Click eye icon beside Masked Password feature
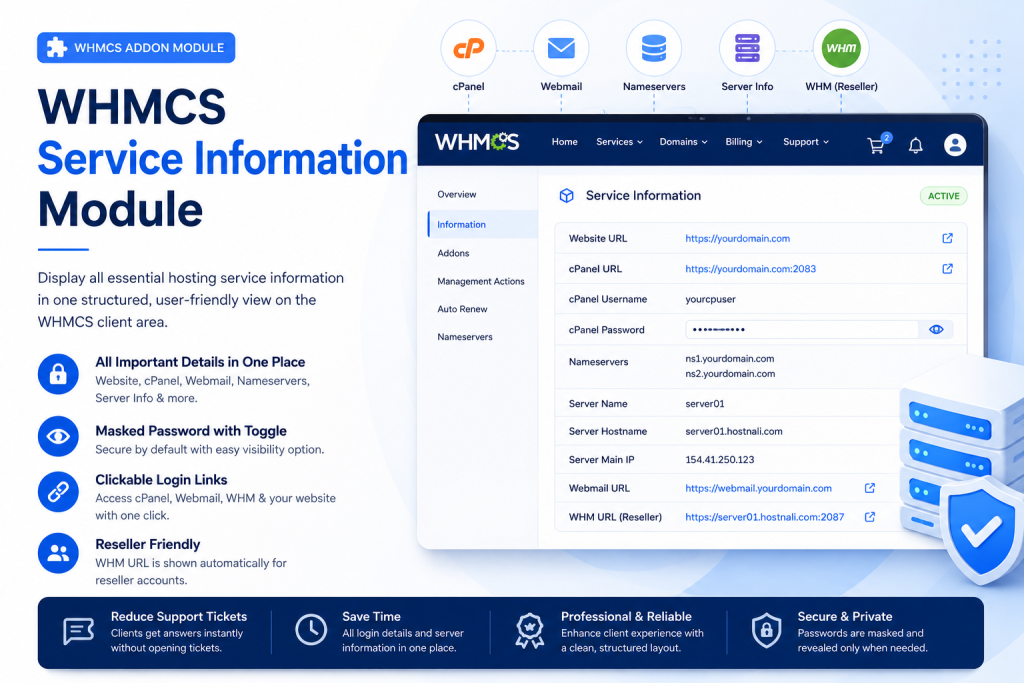Screen dimensions: 1024x683 coord(58,436)
